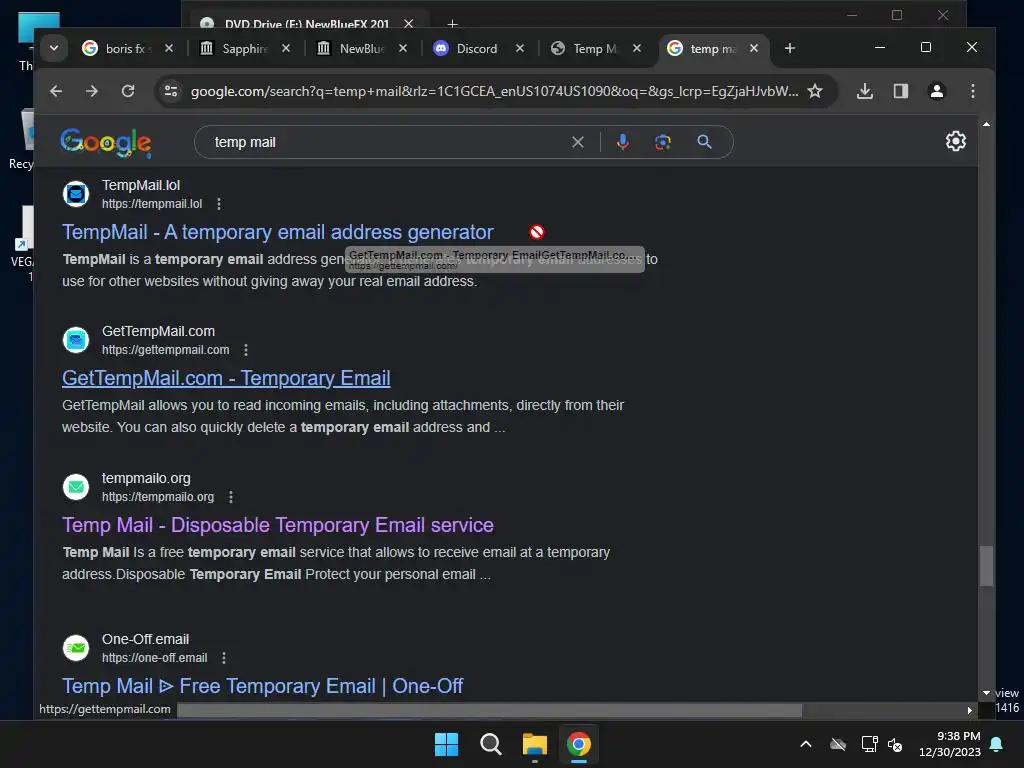Click the Chrome taskbar icon
This screenshot has height=768, width=1024.
click(579, 744)
